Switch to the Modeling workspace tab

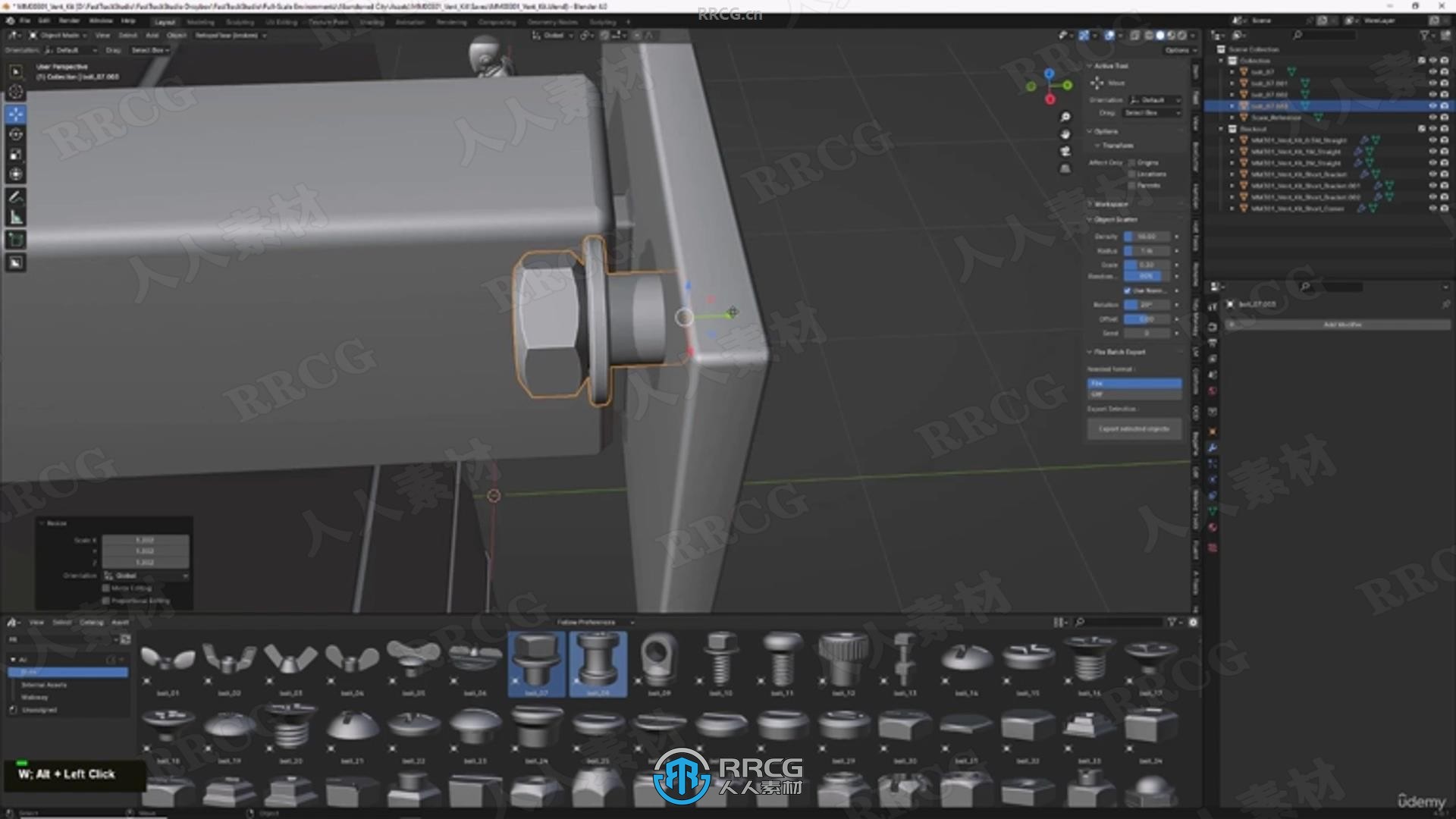click(x=200, y=23)
